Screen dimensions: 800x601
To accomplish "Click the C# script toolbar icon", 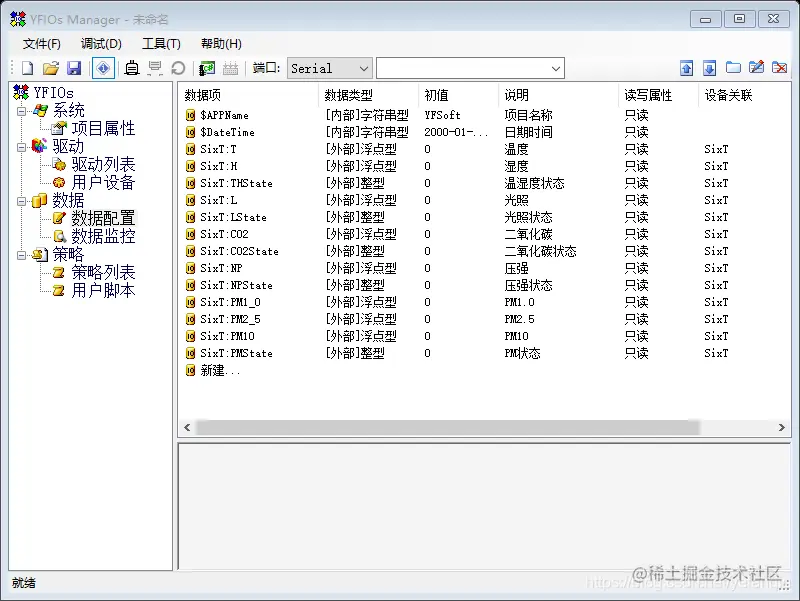I will 207,68.
